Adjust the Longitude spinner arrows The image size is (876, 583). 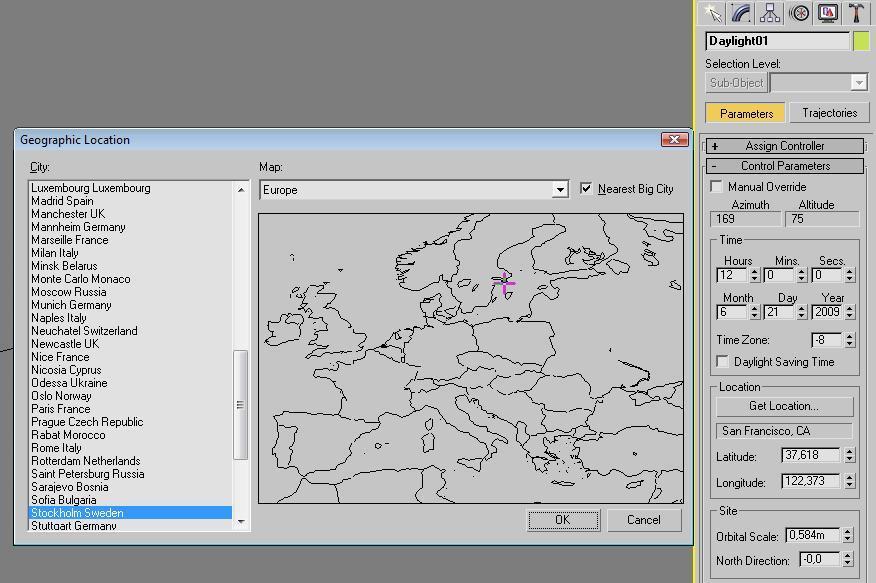pyautogui.click(x=850, y=481)
